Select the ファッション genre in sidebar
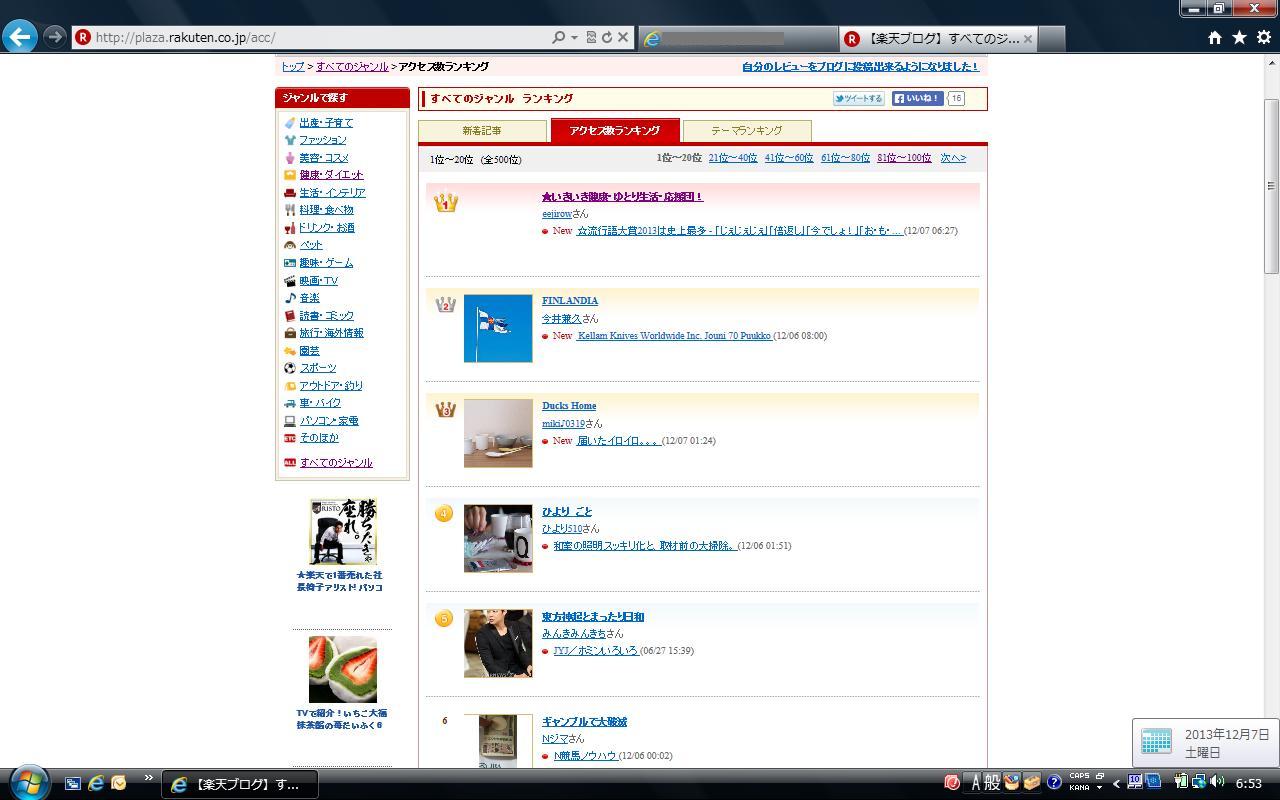The height and width of the screenshot is (800, 1280). (323, 140)
